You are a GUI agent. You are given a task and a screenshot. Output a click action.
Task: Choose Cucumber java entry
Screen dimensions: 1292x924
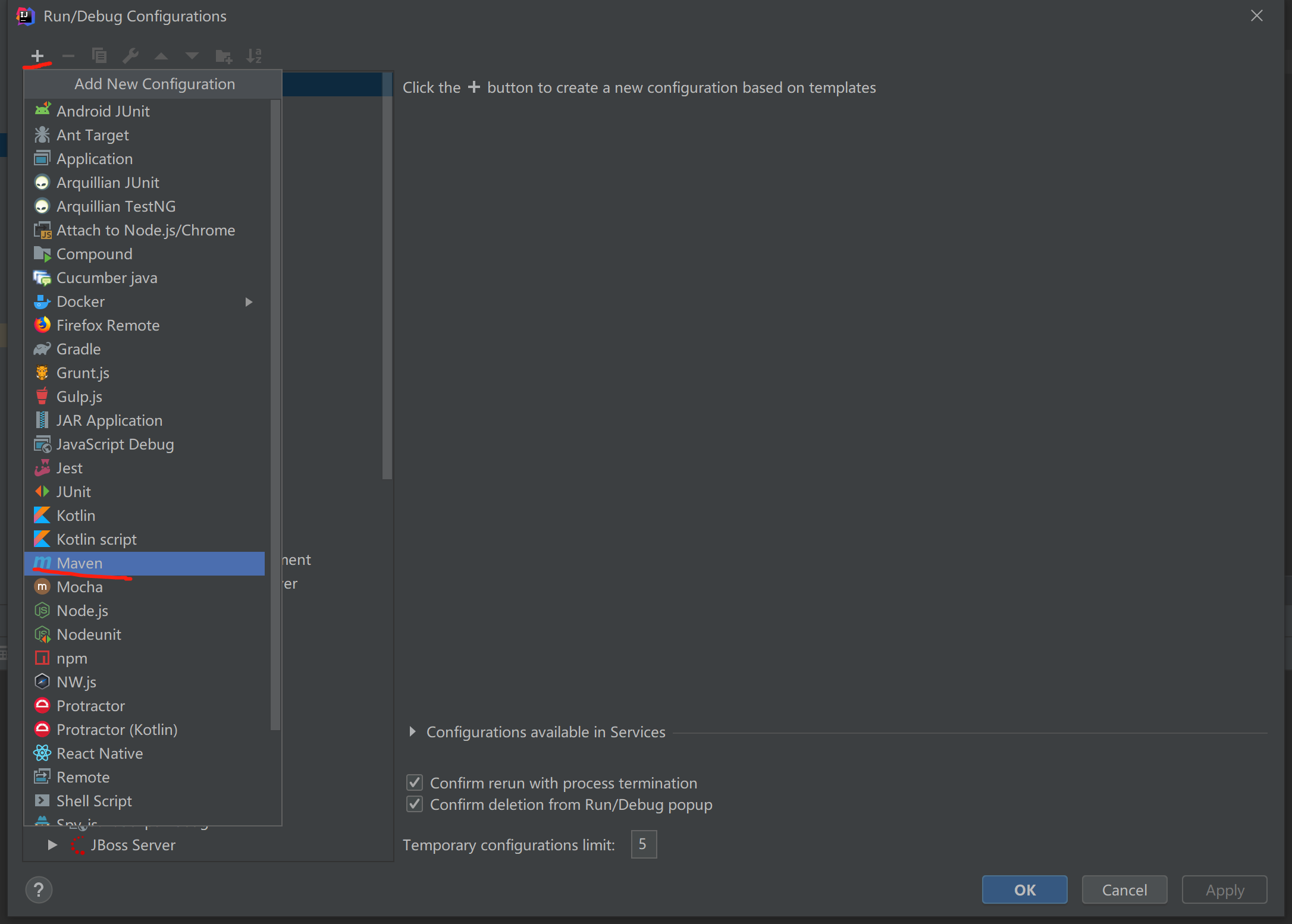point(145,278)
